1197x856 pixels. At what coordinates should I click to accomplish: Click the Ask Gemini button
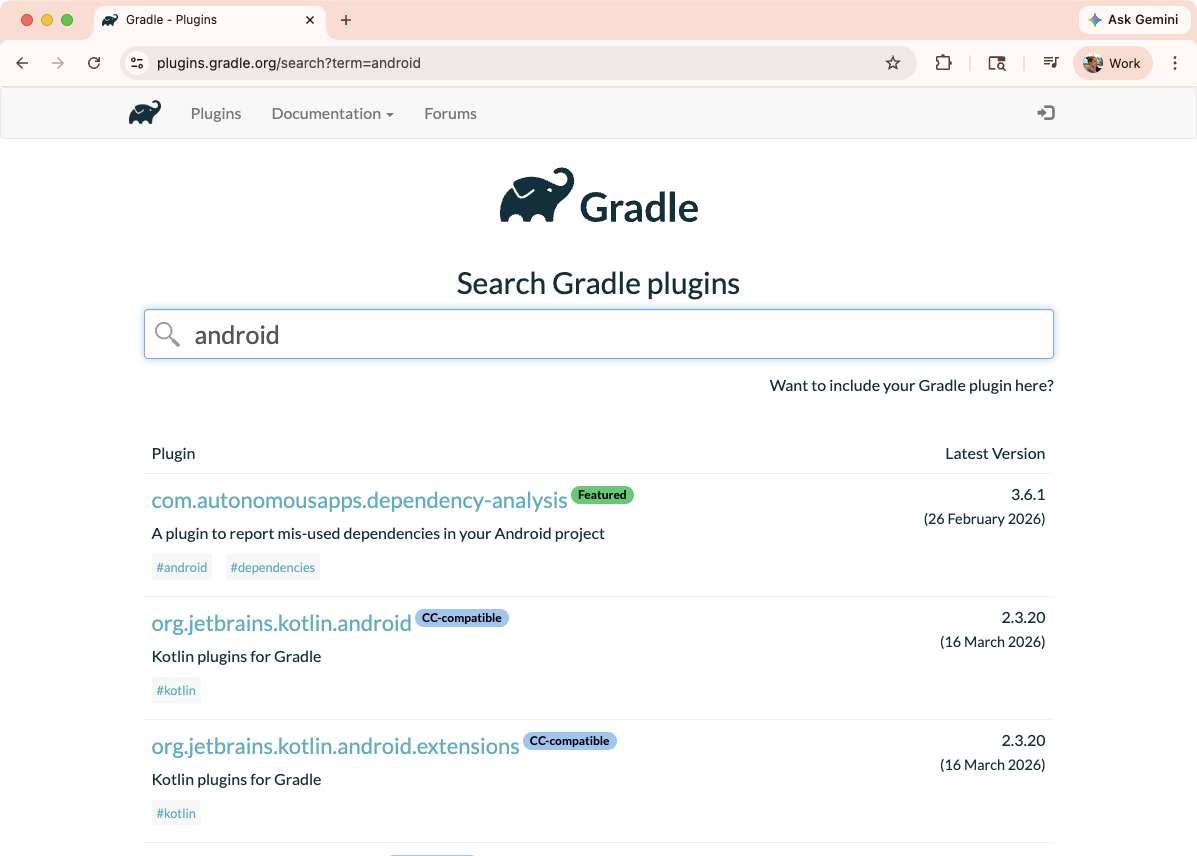pos(1133,20)
